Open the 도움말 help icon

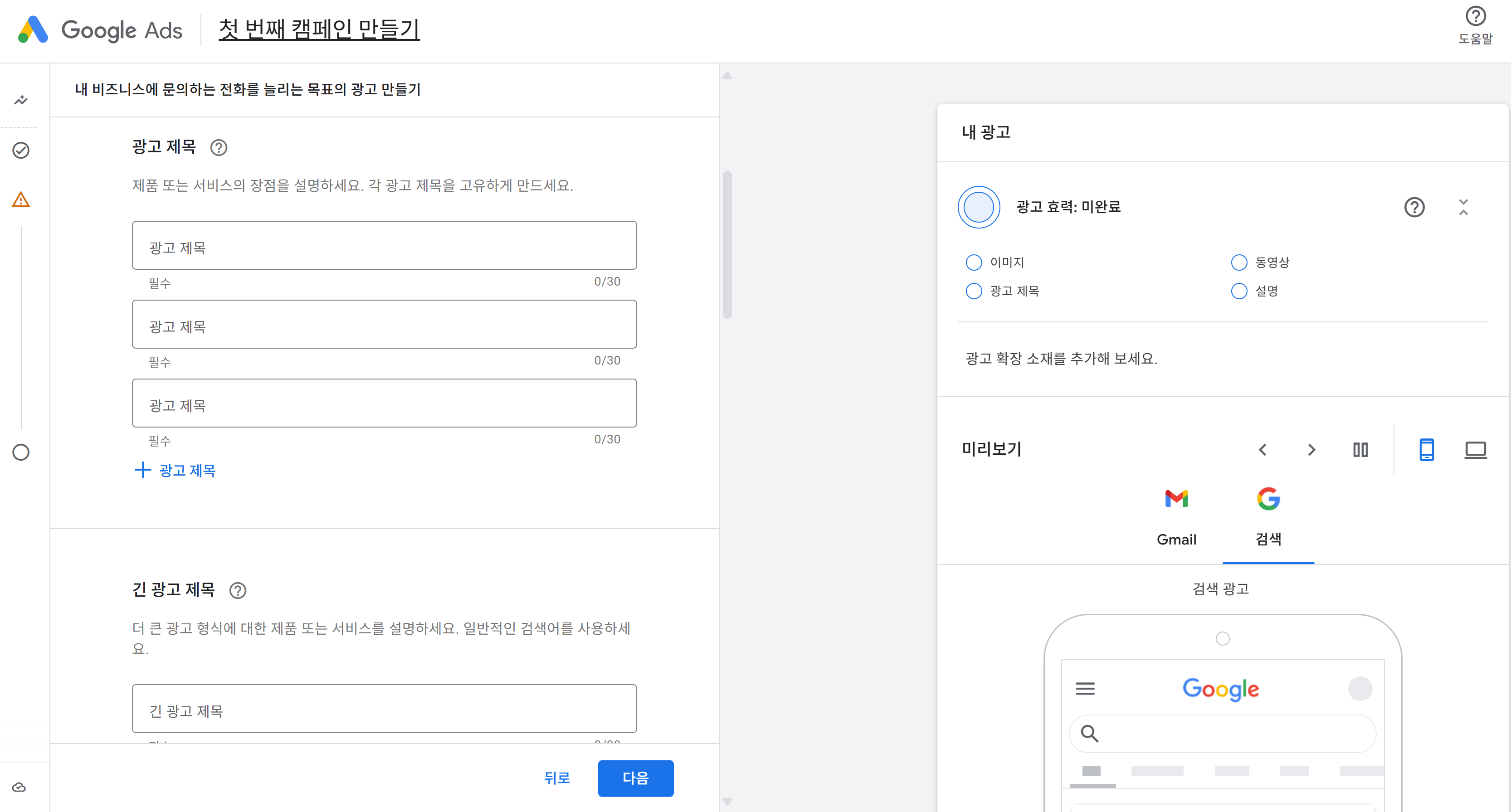1475,16
